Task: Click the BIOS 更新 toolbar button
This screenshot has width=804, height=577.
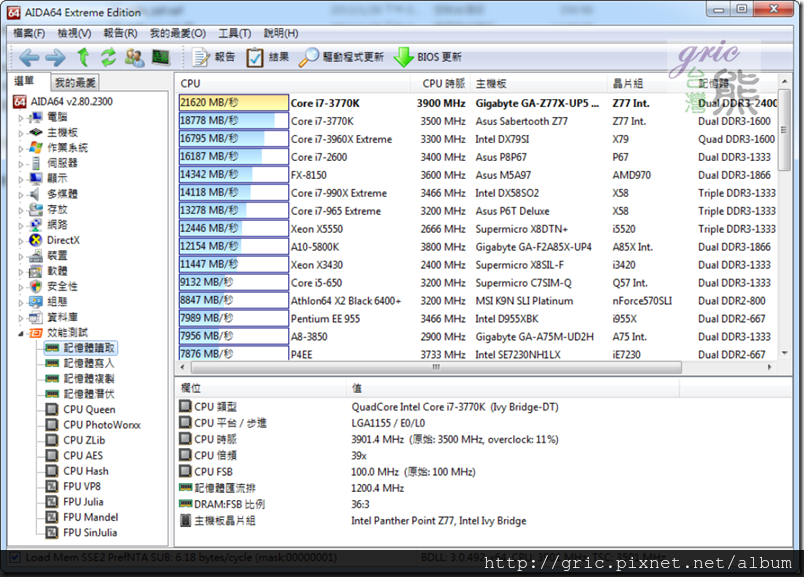Action: pos(428,57)
